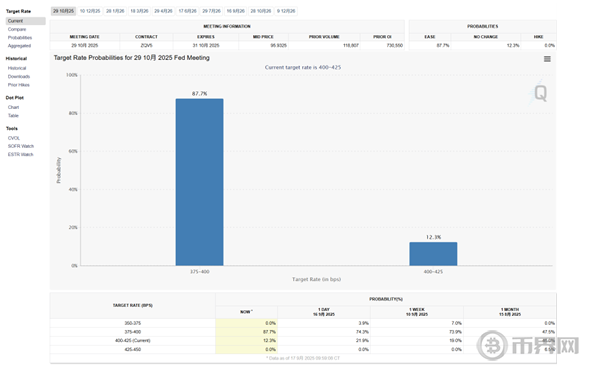Open the 17 6月26 meeting tab
The height and width of the screenshot is (373, 590).
[x=187, y=11]
